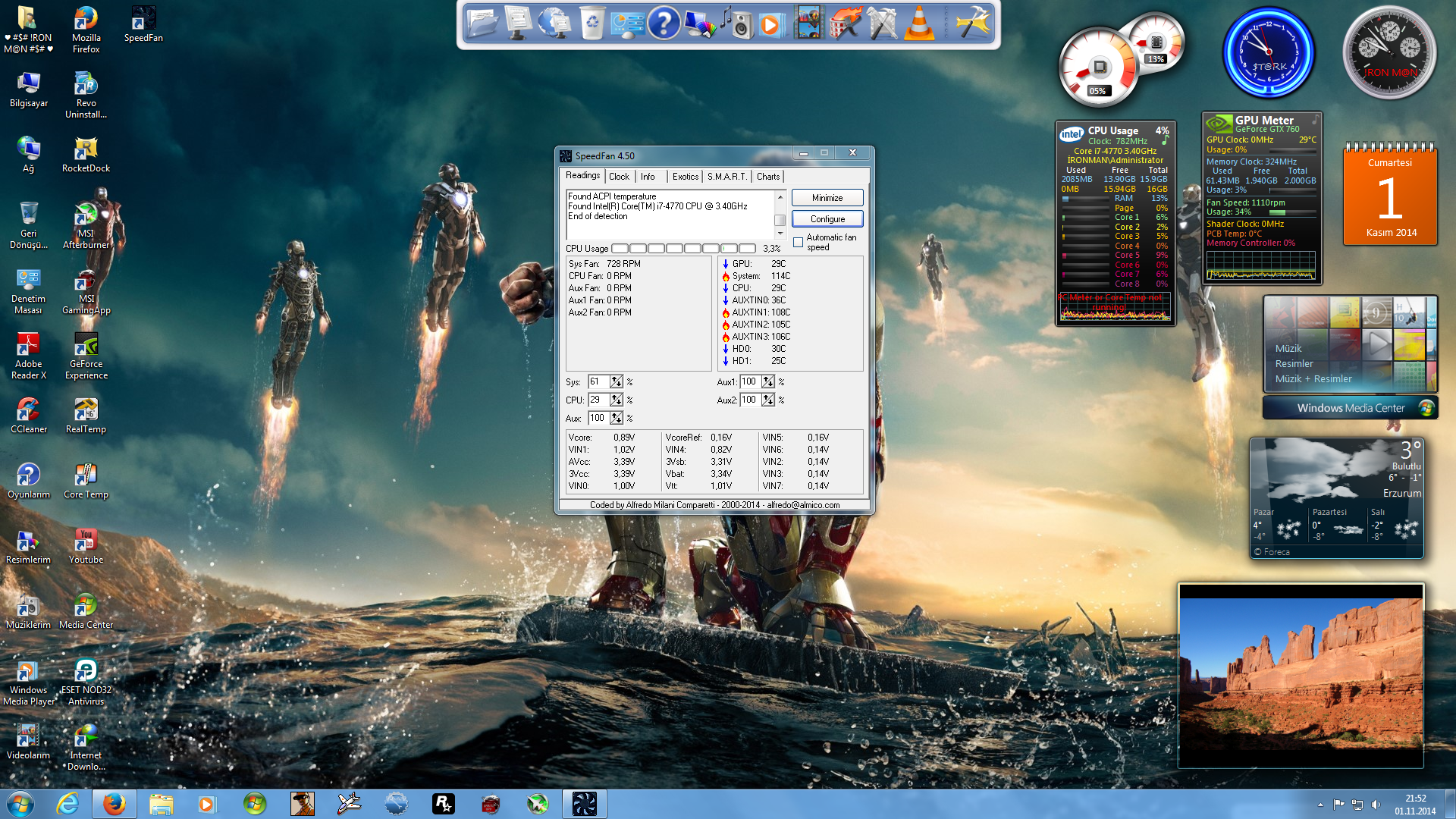Viewport: 1456px width, 819px height.
Task: Click the blue St@rk clock gadget
Action: [1268, 52]
